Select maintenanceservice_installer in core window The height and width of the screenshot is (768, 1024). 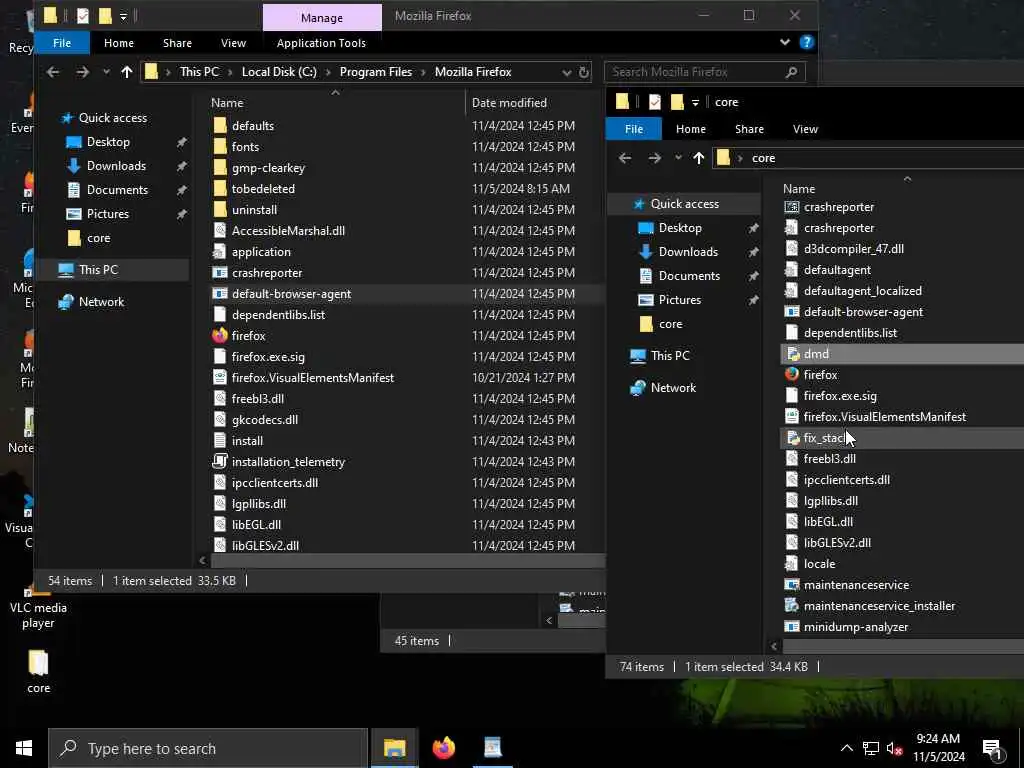[x=879, y=606]
